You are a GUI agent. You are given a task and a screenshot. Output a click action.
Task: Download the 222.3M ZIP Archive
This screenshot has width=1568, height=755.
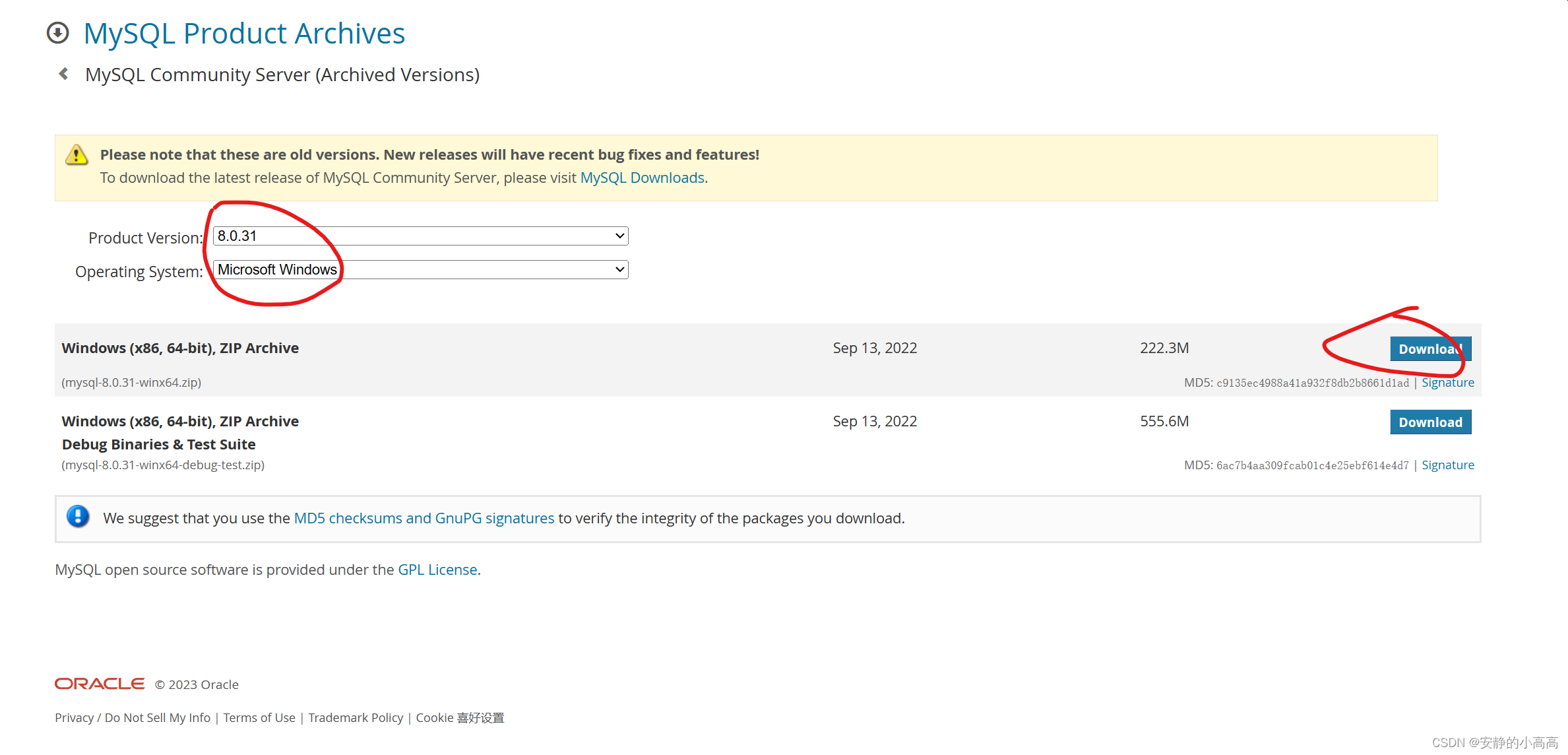(1429, 348)
